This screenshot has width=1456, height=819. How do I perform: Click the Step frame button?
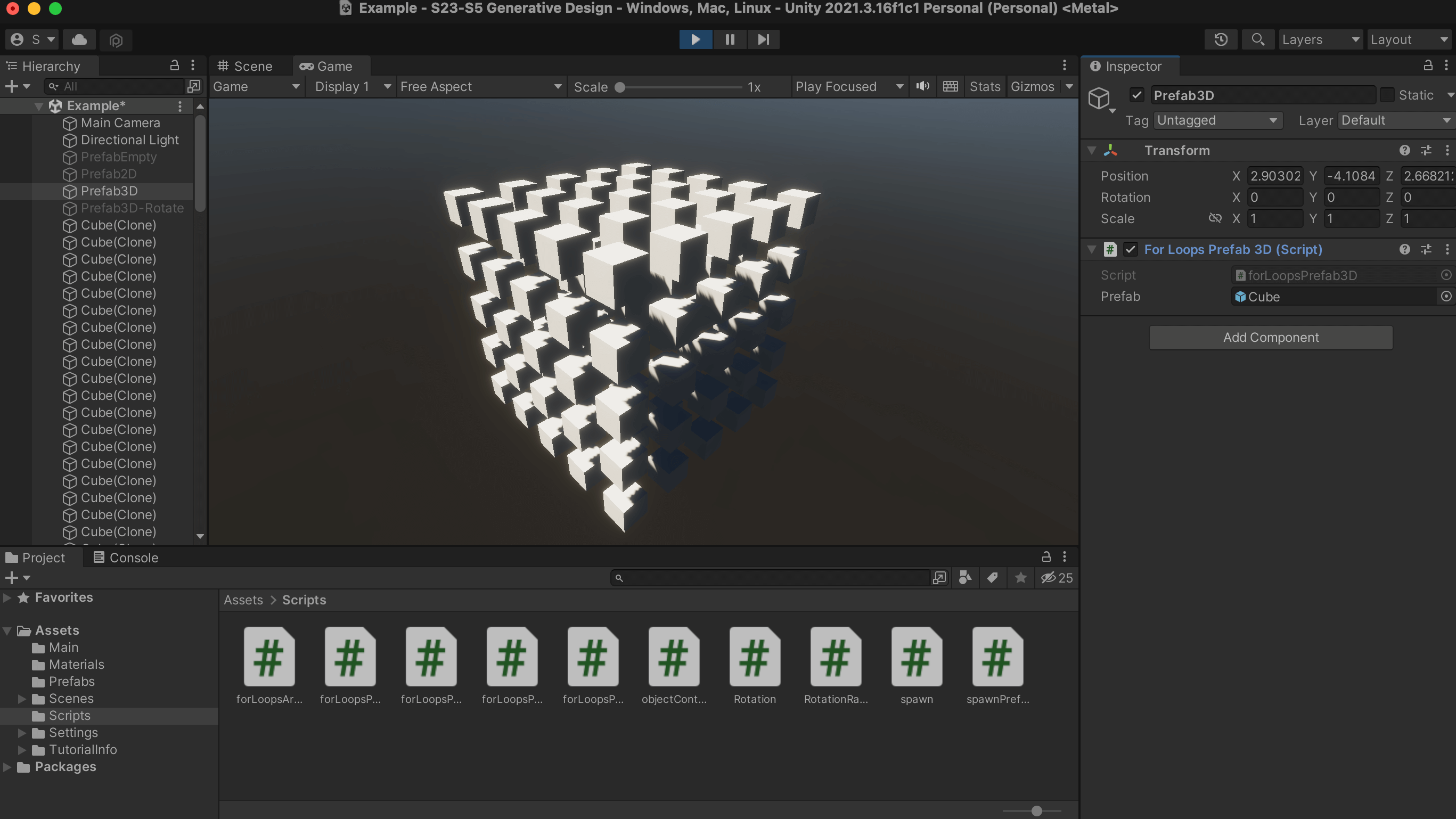763,39
